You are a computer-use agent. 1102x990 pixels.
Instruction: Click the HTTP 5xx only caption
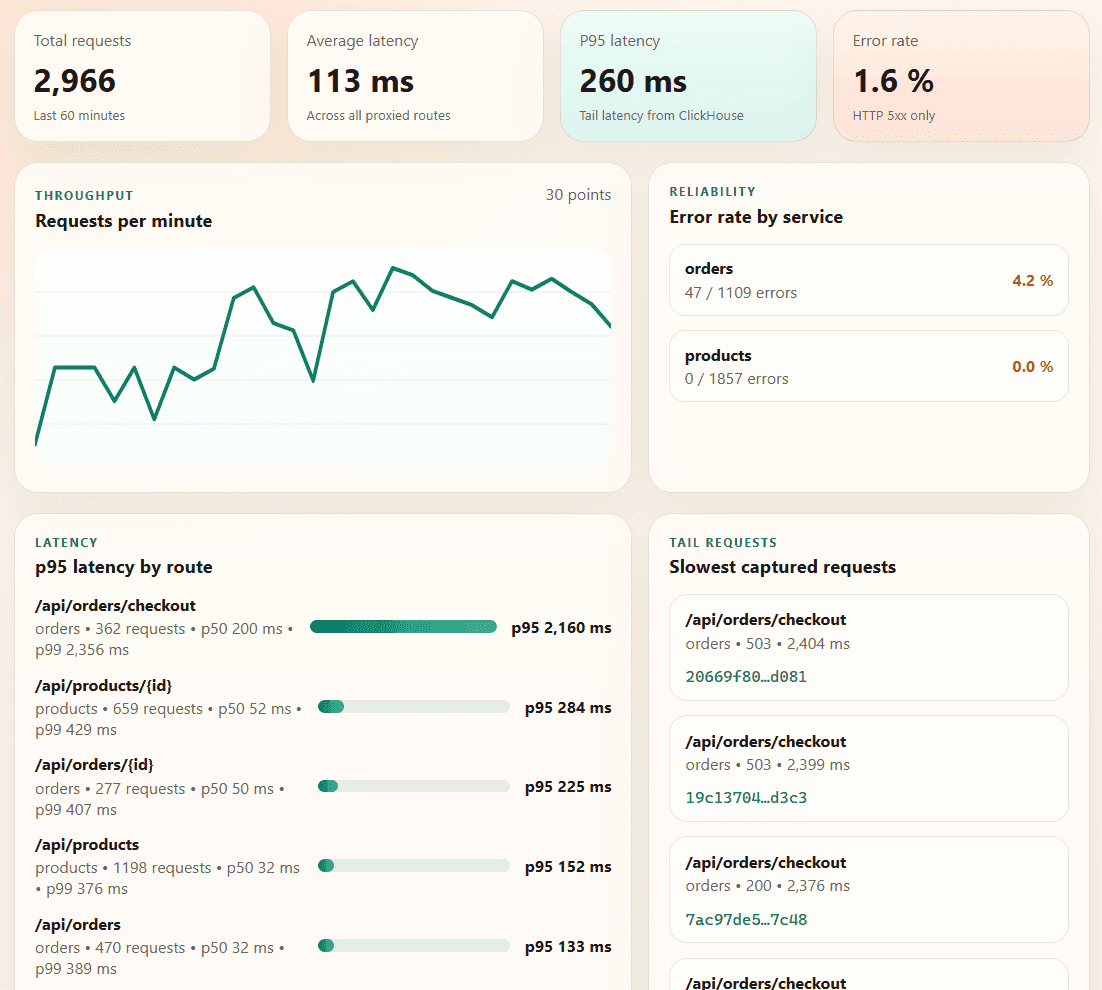pyautogui.click(x=894, y=115)
